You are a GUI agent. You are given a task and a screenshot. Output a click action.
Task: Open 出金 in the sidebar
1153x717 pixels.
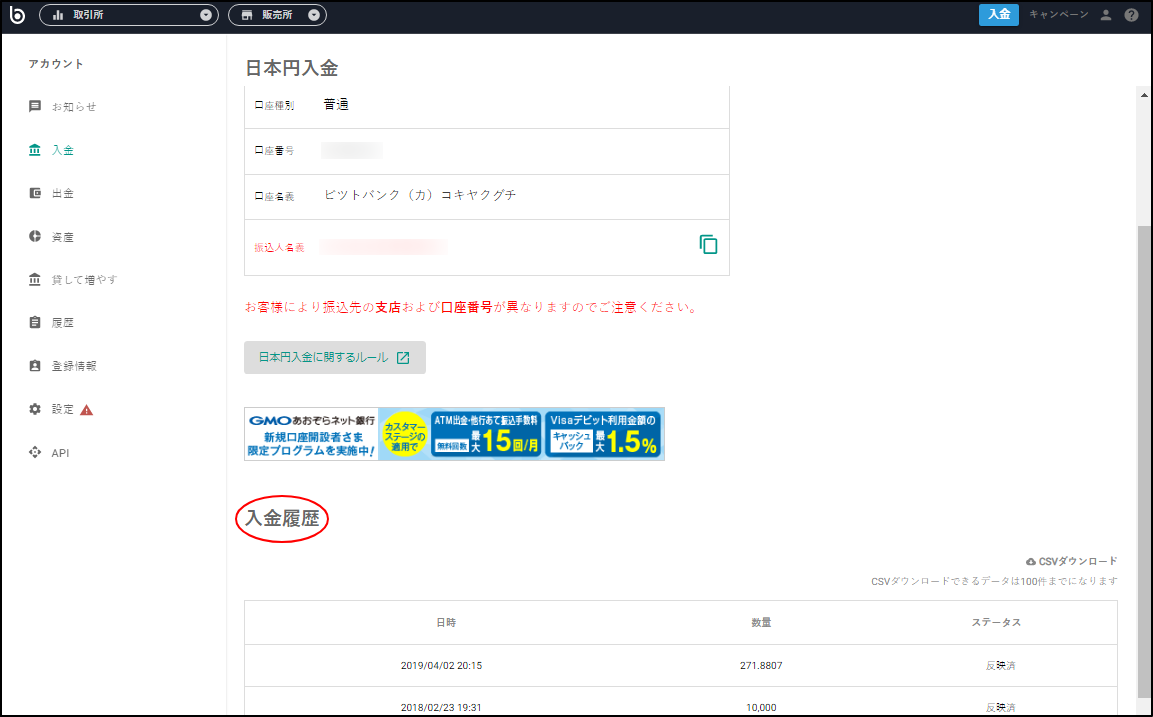63,193
